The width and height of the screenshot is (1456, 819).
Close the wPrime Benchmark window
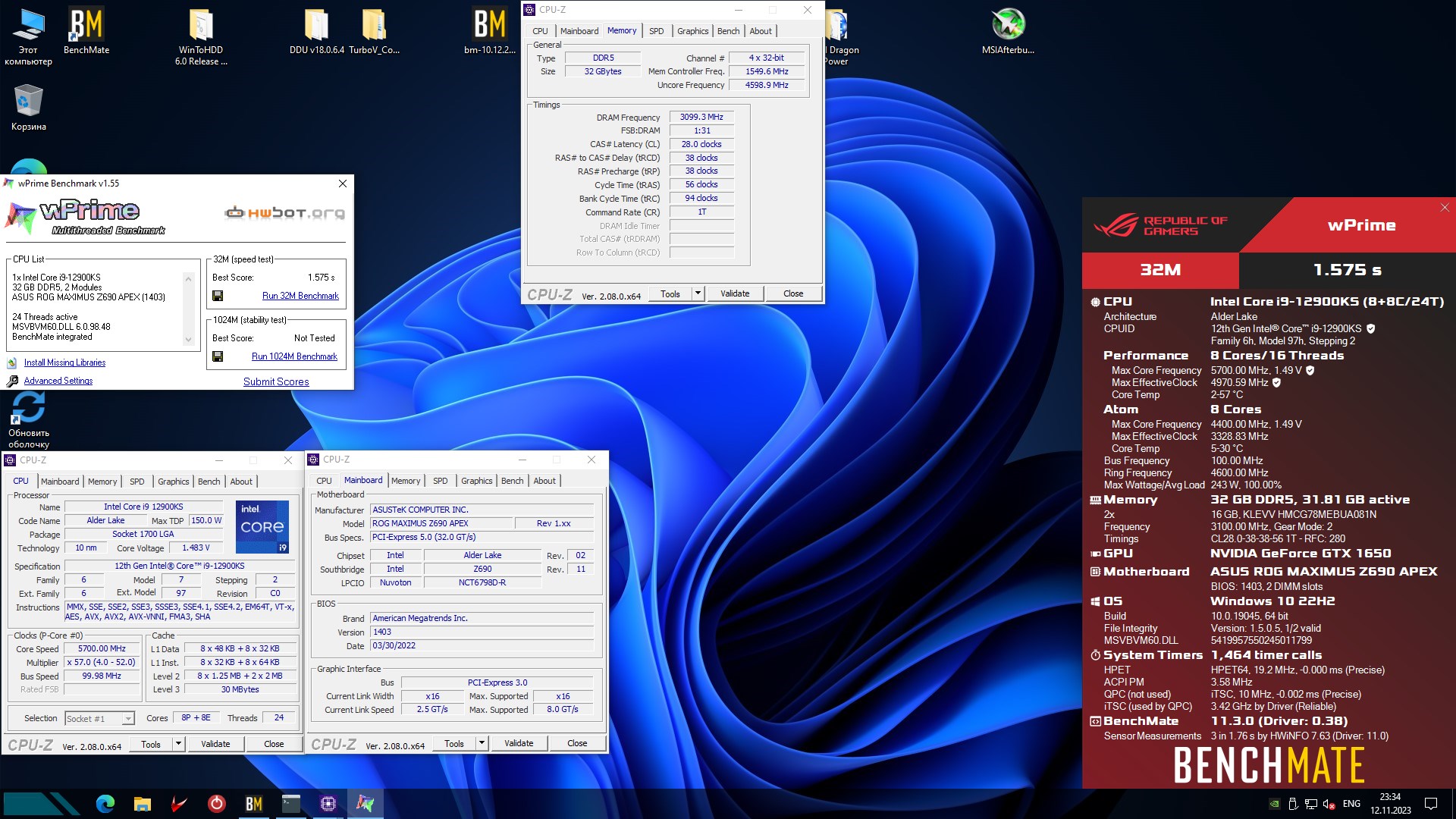(343, 184)
